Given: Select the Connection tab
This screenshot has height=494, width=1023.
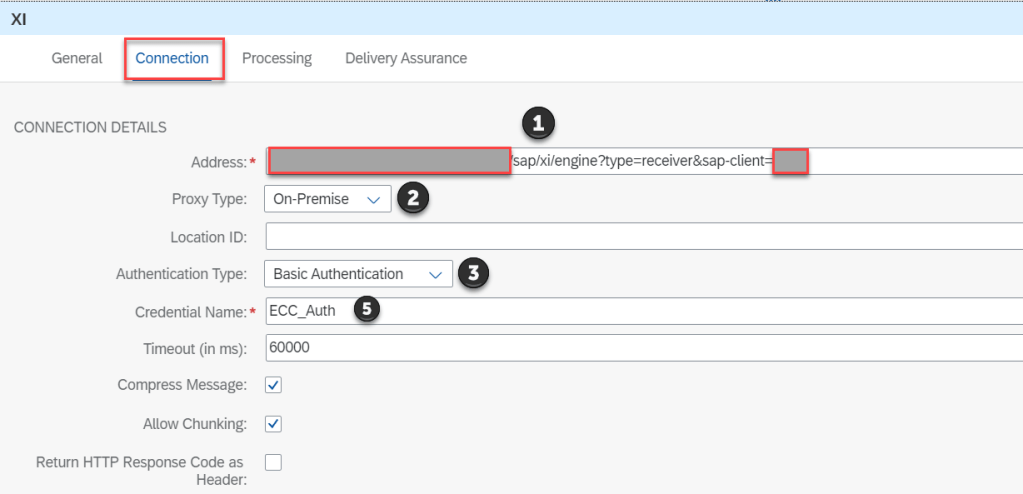Looking at the screenshot, I should point(172,58).
